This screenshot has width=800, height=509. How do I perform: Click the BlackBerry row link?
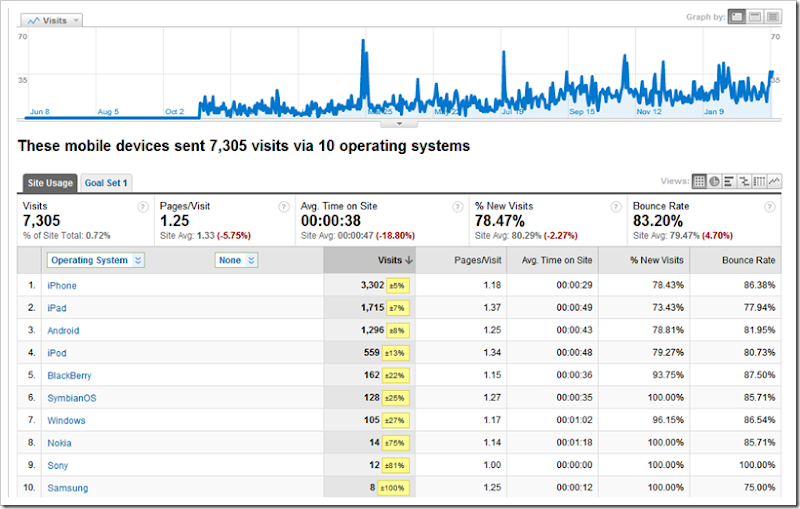[x=68, y=376]
